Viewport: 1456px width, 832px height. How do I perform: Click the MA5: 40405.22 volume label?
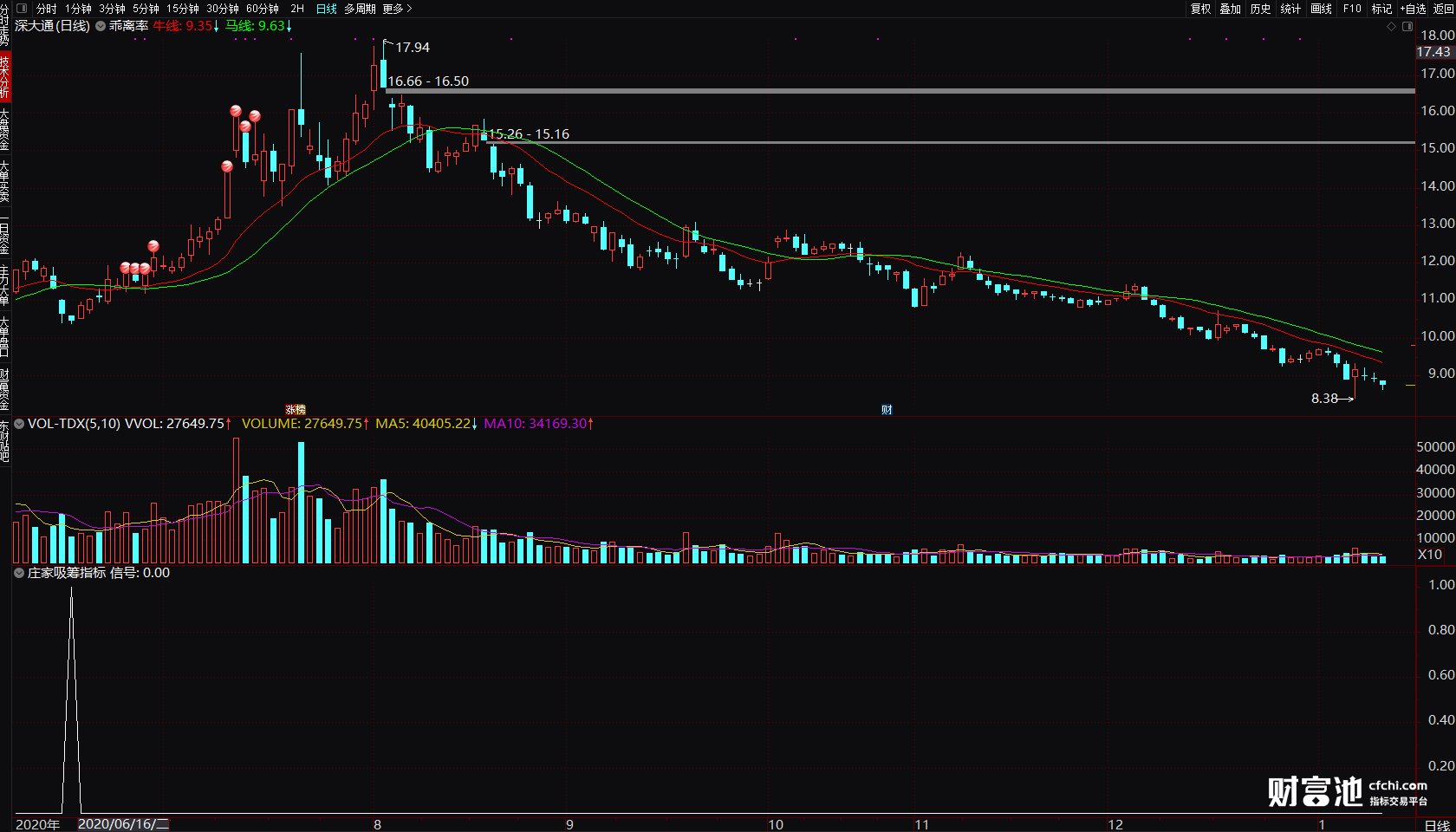click(423, 424)
